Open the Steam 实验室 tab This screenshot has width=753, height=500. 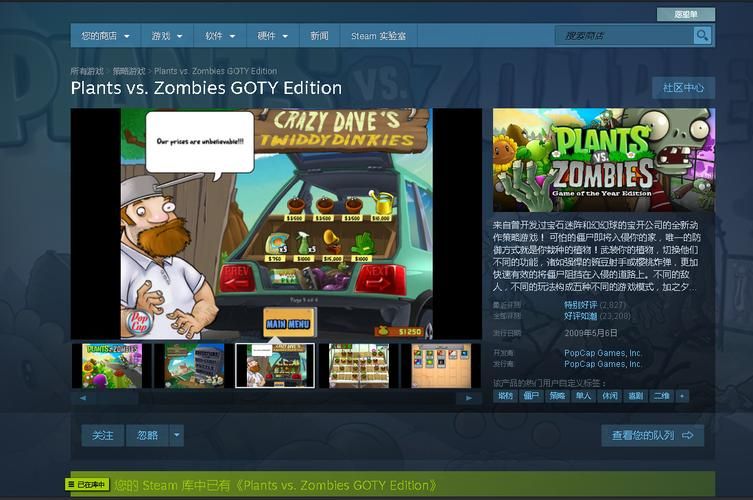point(378,36)
